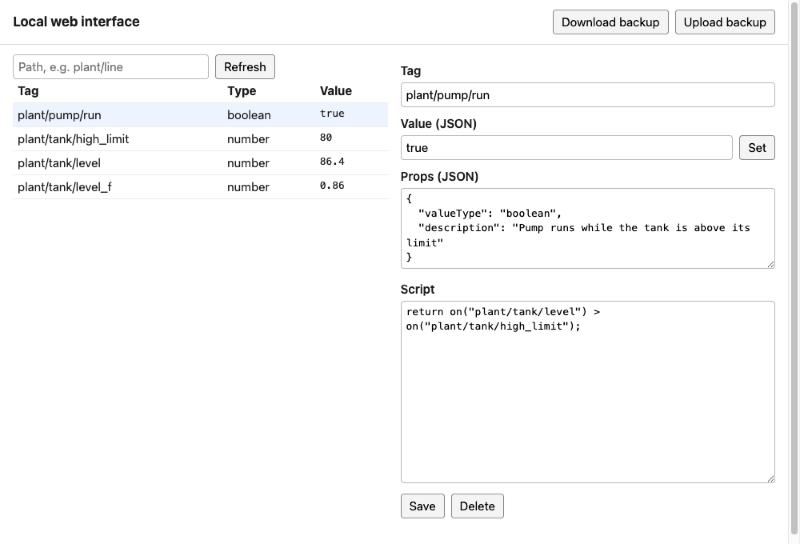Select the plant/tank/high_limit tag row
This screenshot has width=800, height=544.
point(200,139)
